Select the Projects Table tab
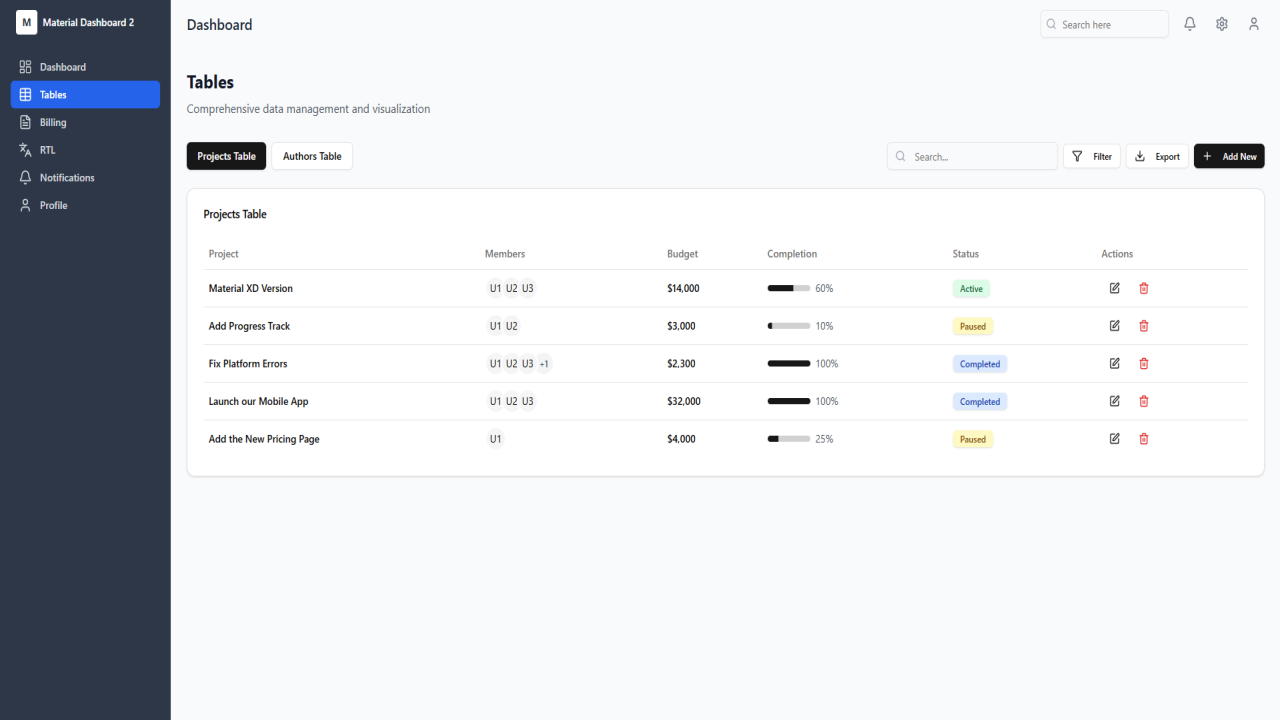1280x720 pixels. click(x=227, y=156)
